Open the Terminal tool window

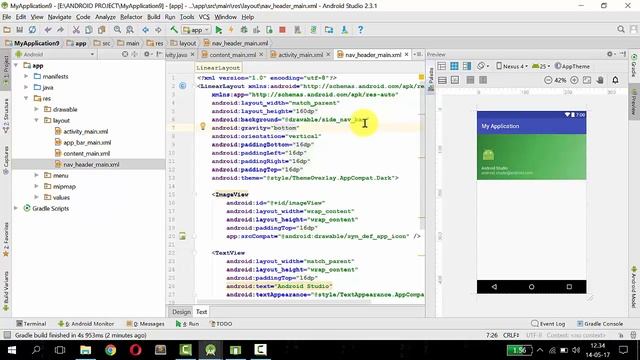coord(31,324)
